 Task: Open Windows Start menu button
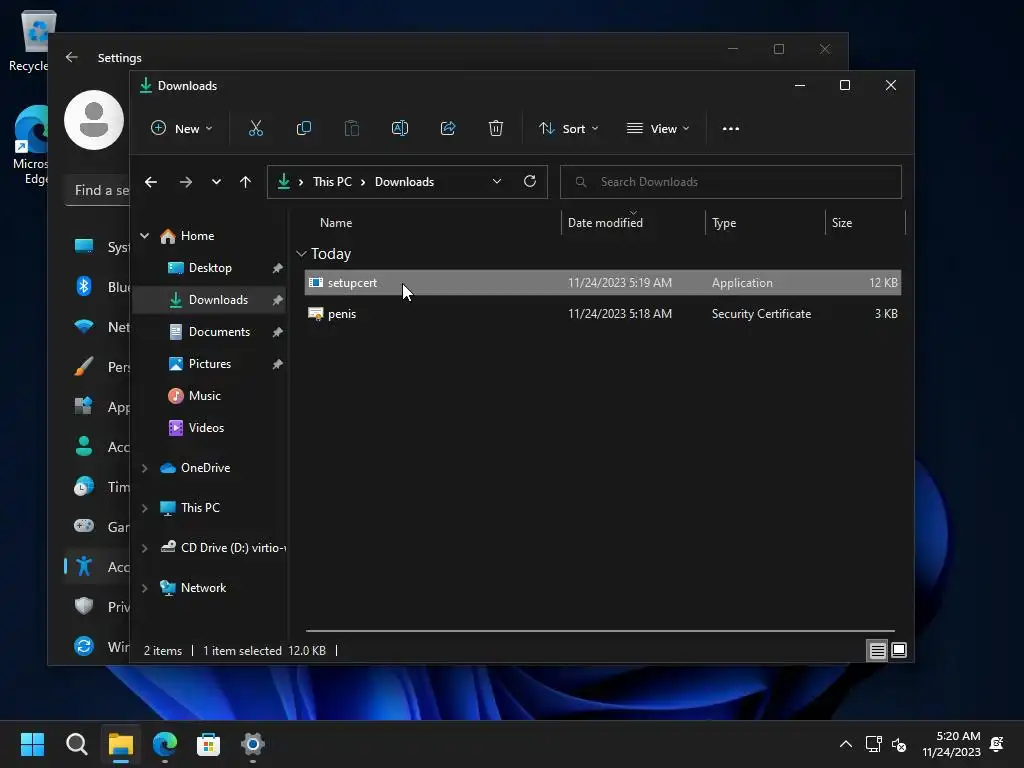coord(32,744)
